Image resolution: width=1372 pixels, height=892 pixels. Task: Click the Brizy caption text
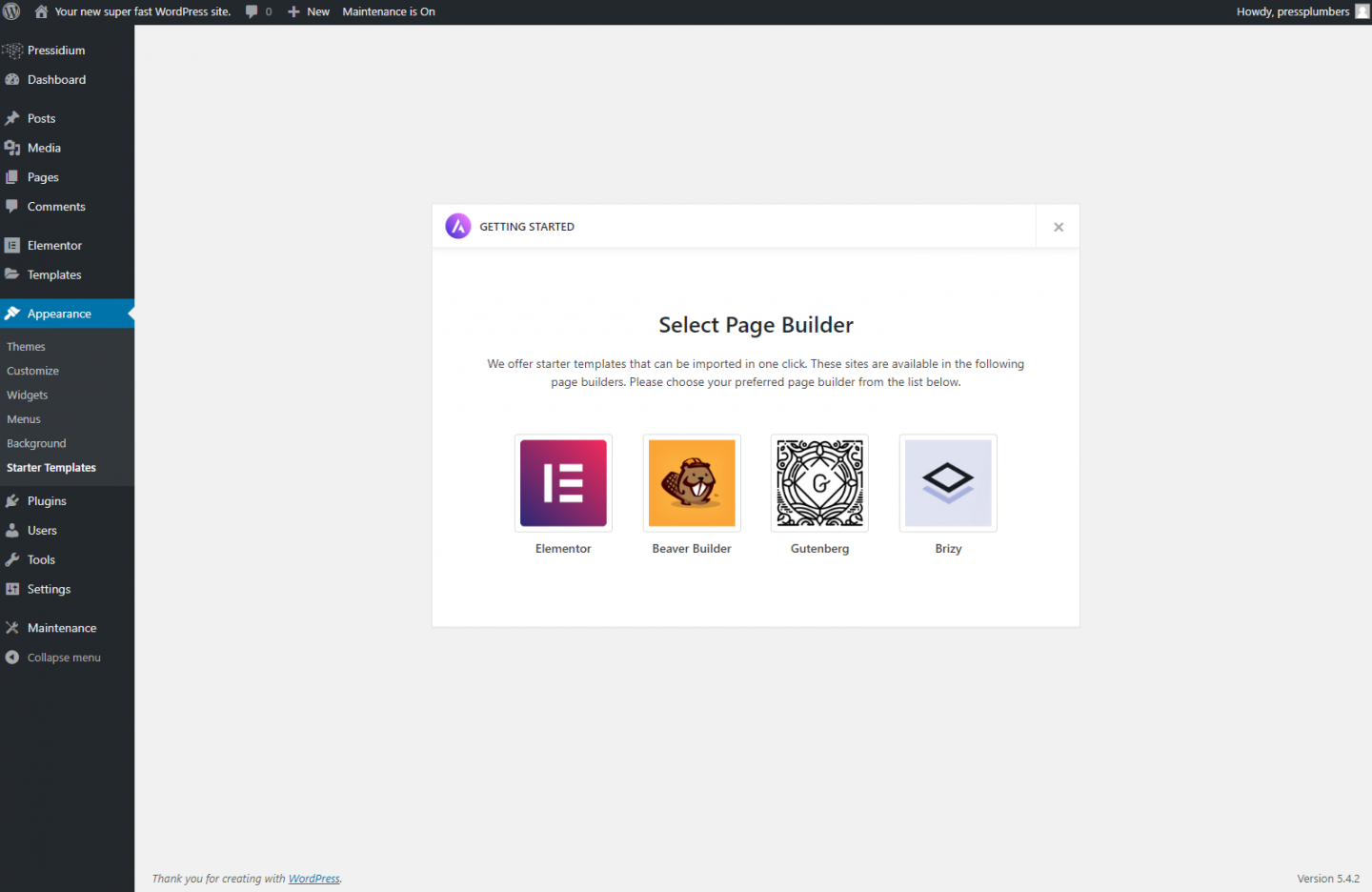tap(948, 549)
